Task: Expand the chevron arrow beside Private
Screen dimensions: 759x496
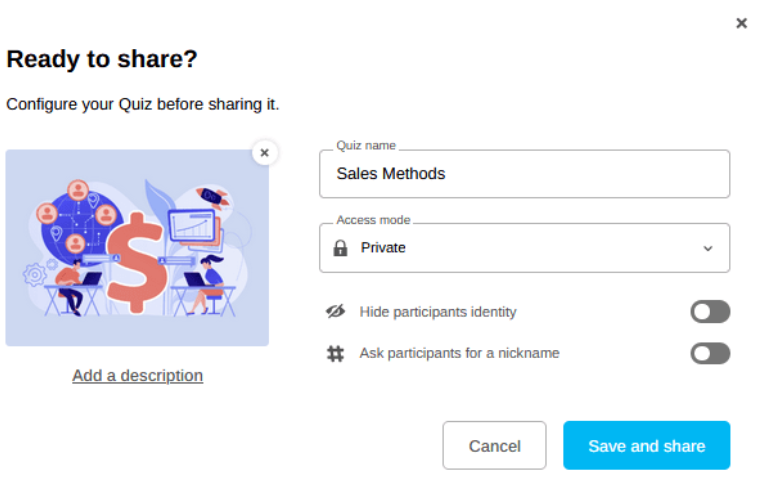Action: pyautogui.click(x=708, y=248)
